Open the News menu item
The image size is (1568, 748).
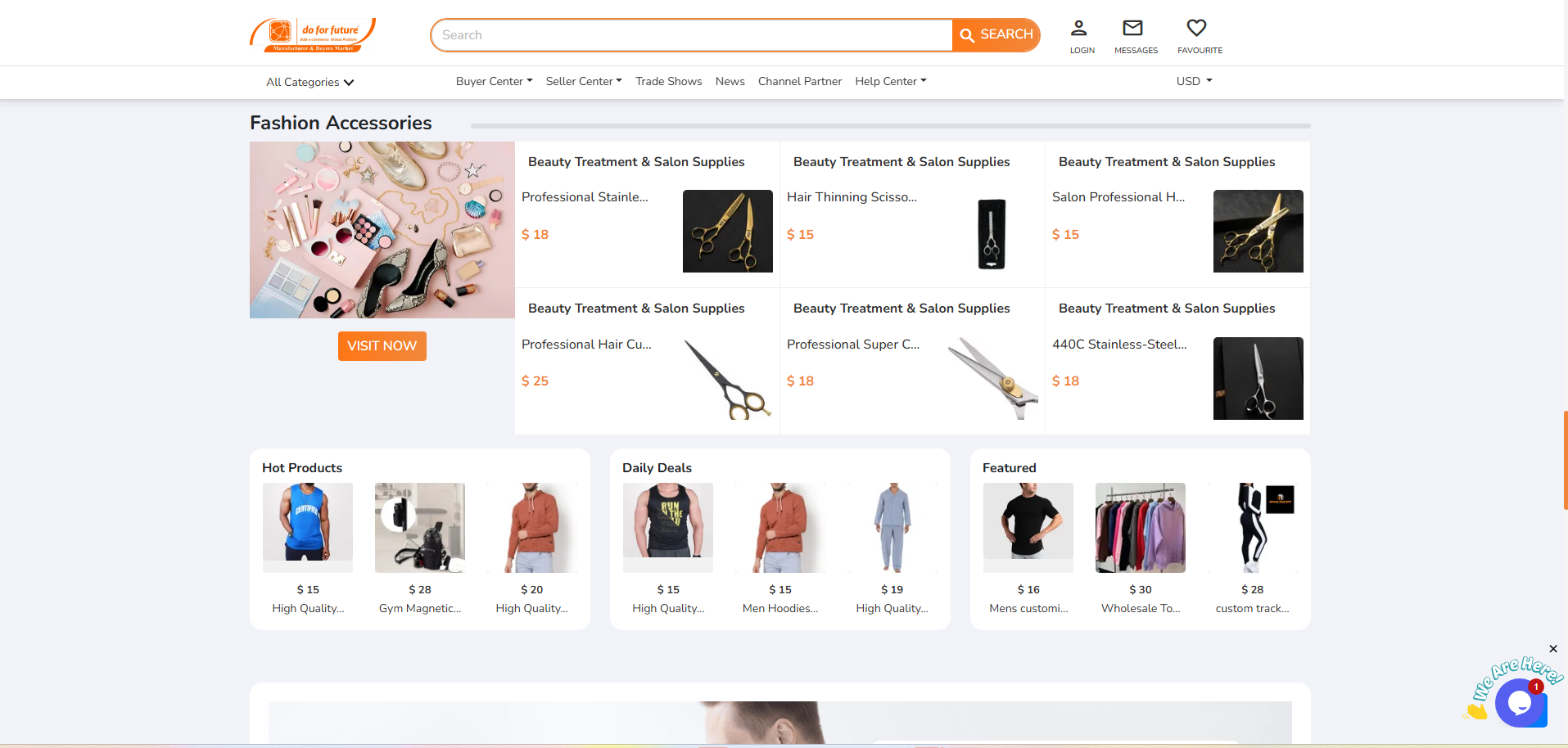tap(730, 81)
